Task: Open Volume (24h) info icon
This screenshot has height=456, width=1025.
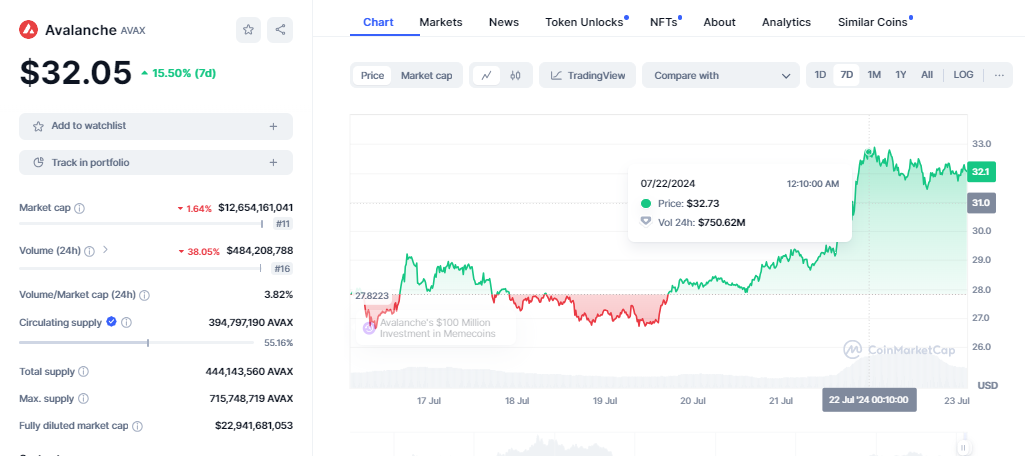Action: [90, 251]
